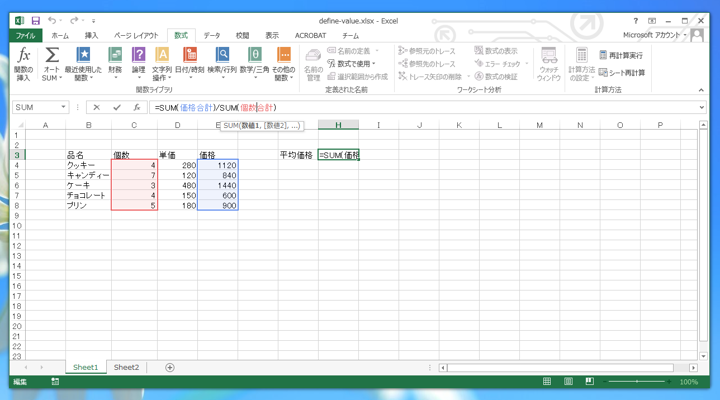The image size is (720, 400).
Task: Switch to the Team (チーム) tab
Action: point(350,35)
